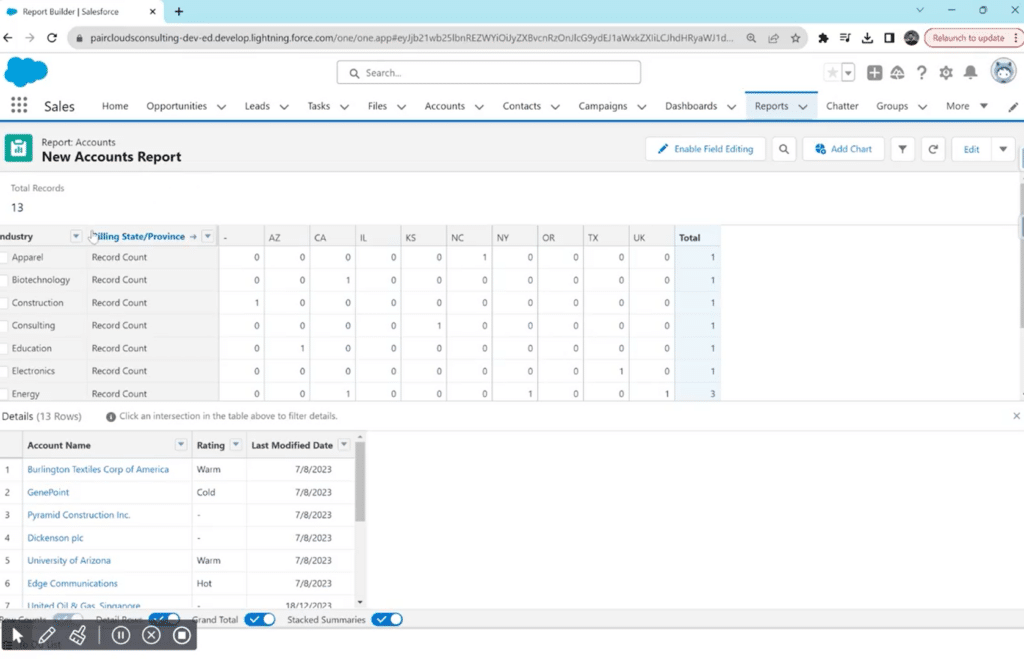Check the Construction row checkbox

[3, 304]
